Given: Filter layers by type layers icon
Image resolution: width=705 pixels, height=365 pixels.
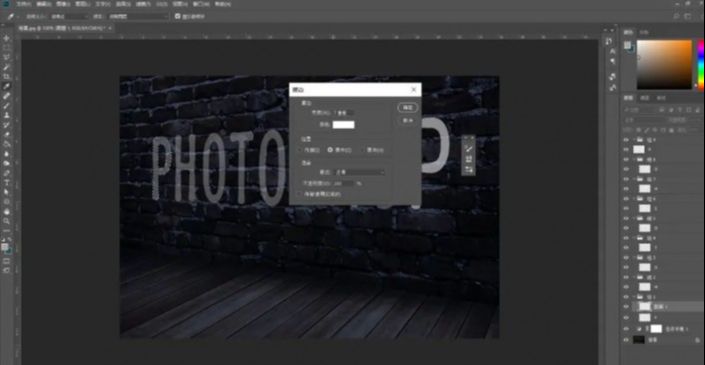Looking at the screenshot, I should [679, 110].
